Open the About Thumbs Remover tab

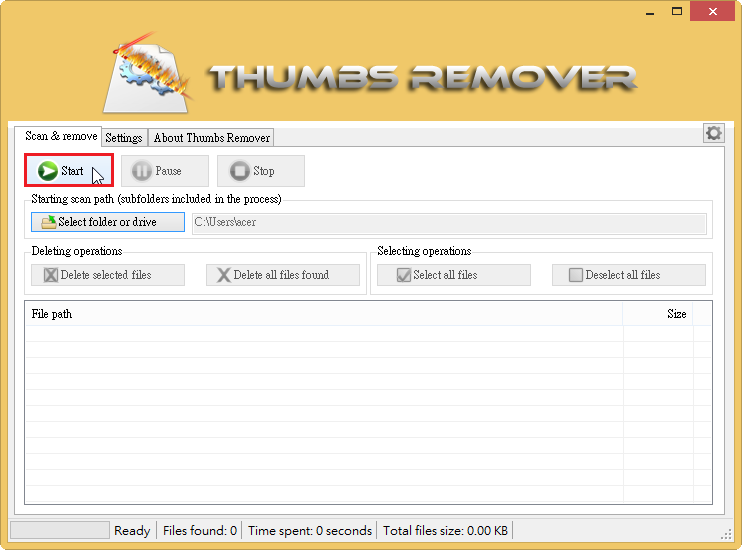(211, 138)
